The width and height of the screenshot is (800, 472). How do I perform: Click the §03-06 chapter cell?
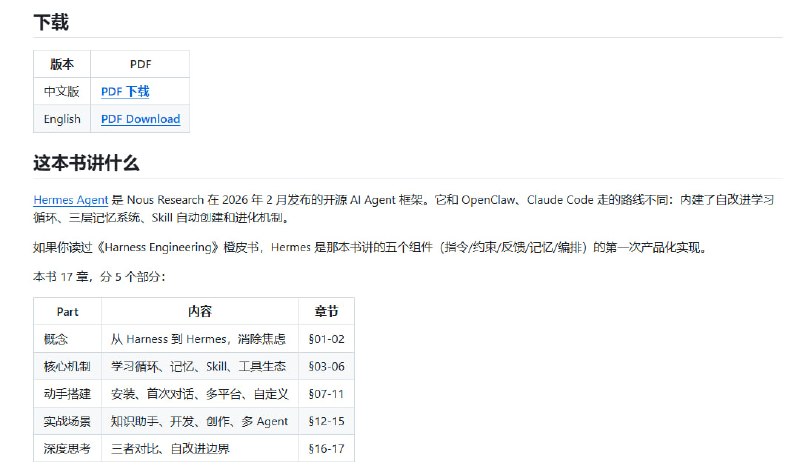pos(326,366)
